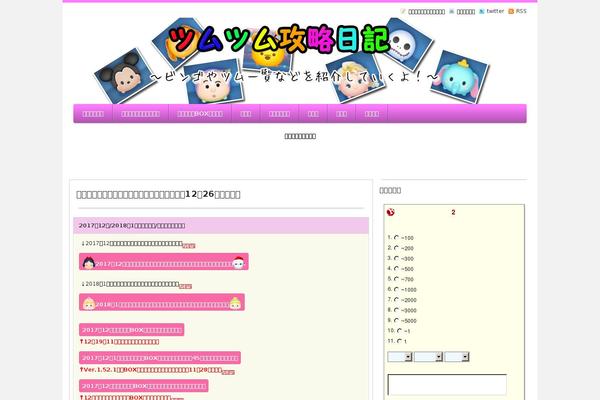The height and width of the screenshot is (400, 600).
Task: Click the Santa-hat snowman Tsum icon on banner
Action: point(238,263)
